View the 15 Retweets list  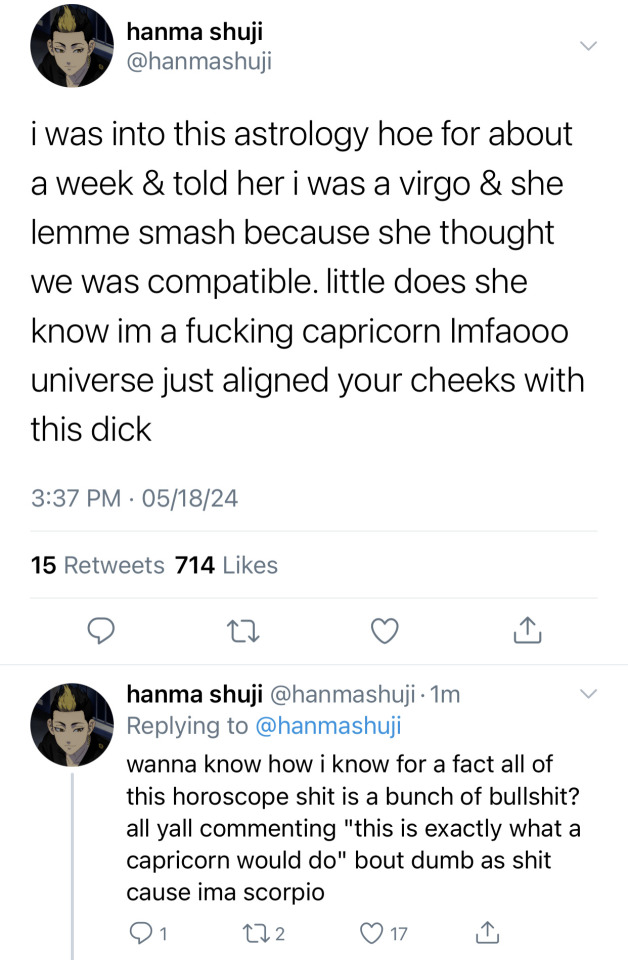(98, 565)
